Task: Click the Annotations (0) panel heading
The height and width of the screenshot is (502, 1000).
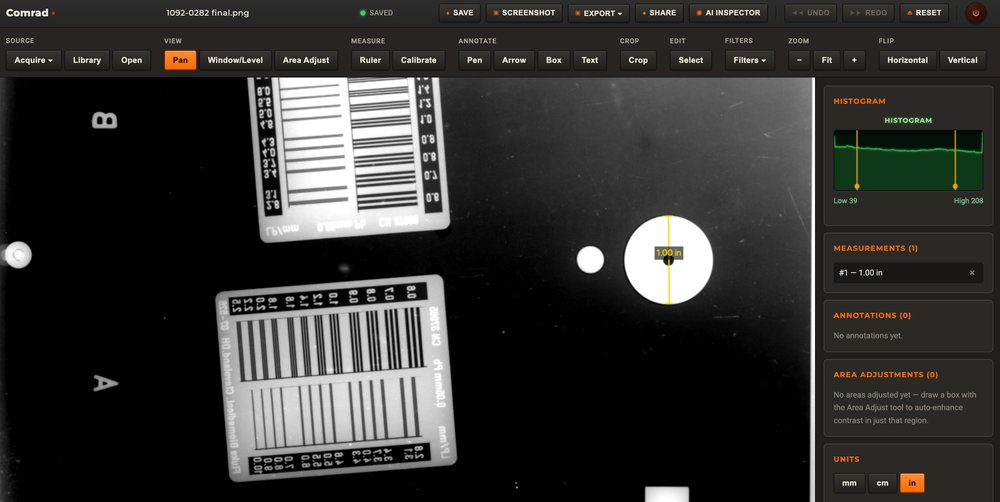Action: (872, 315)
